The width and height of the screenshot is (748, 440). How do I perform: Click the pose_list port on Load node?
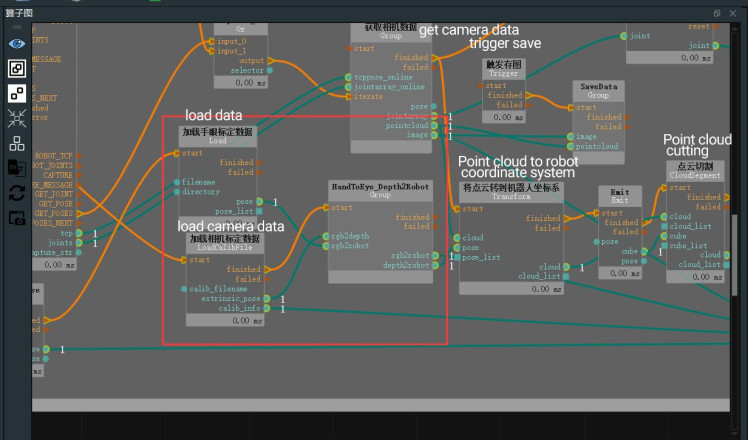[260, 211]
